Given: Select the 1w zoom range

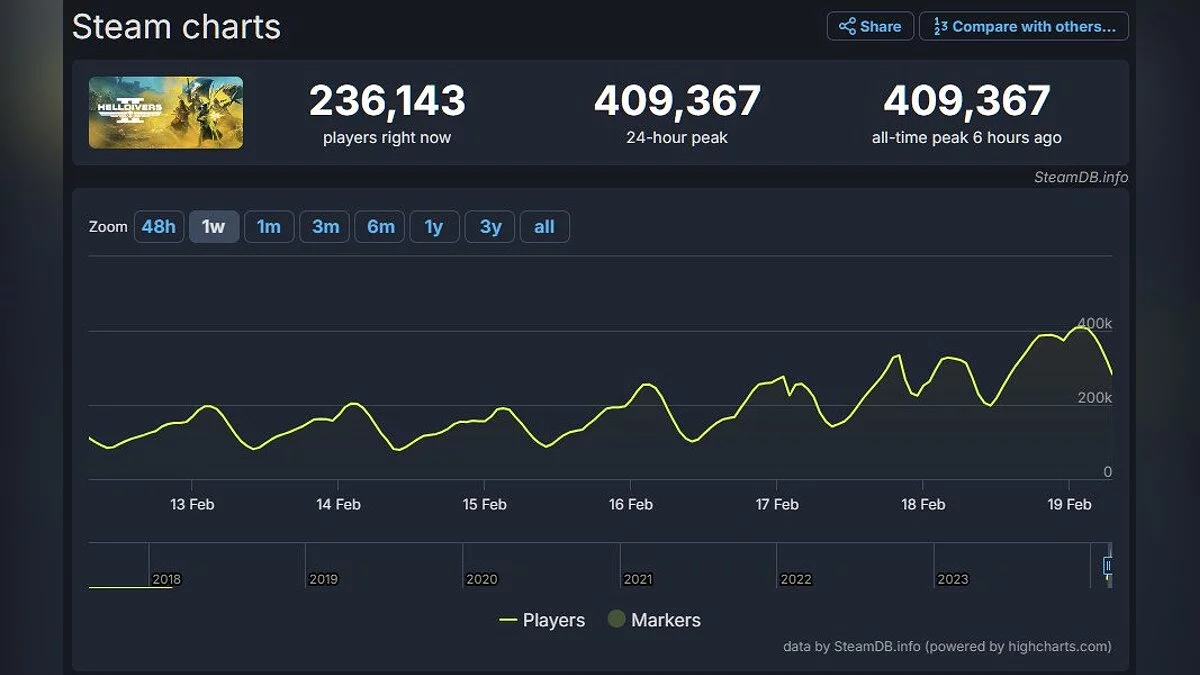Looking at the screenshot, I should click(x=214, y=227).
